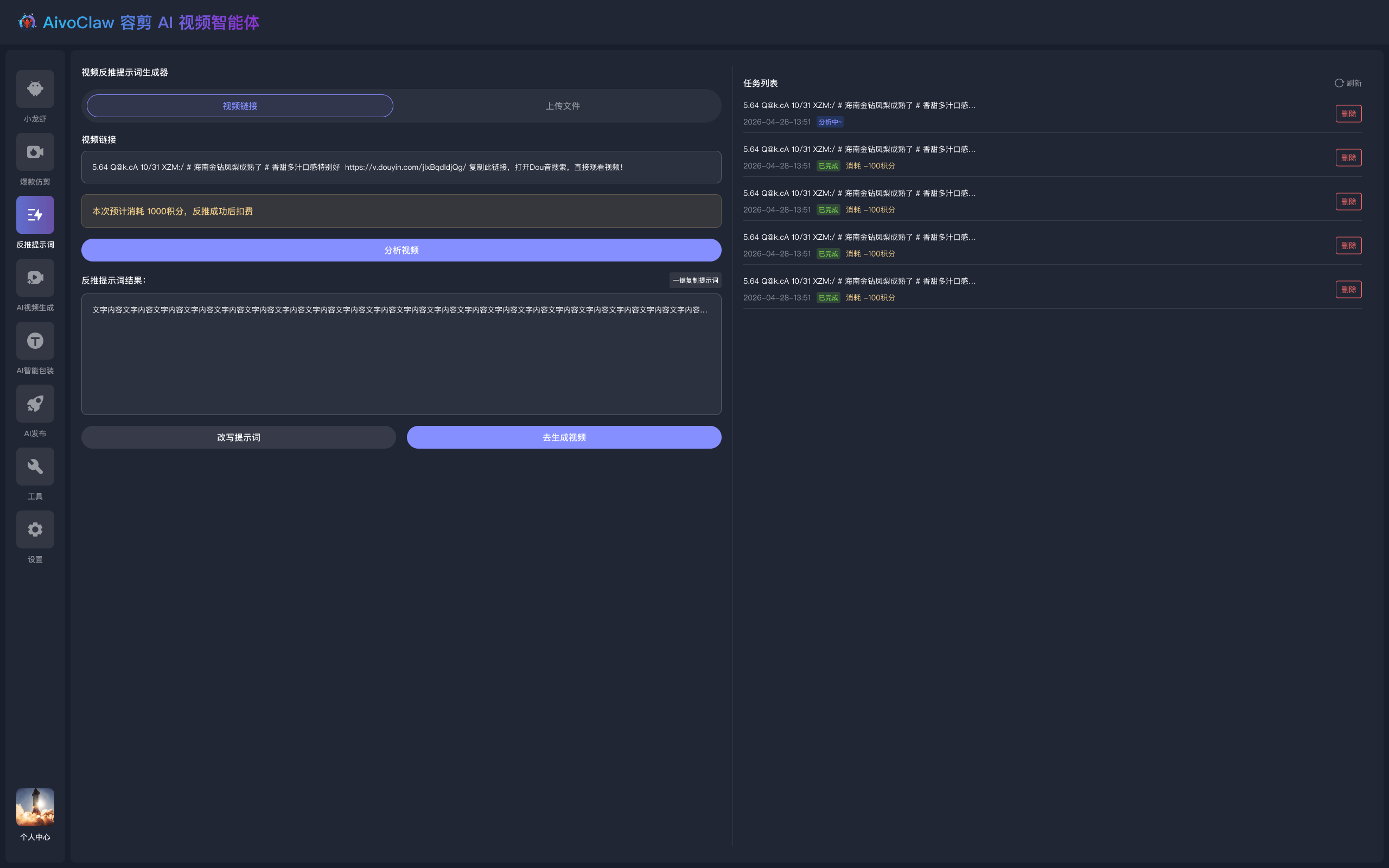Open 个人中心 avatar thumbnail
Image resolution: width=1389 pixels, height=868 pixels.
pyautogui.click(x=35, y=807)
